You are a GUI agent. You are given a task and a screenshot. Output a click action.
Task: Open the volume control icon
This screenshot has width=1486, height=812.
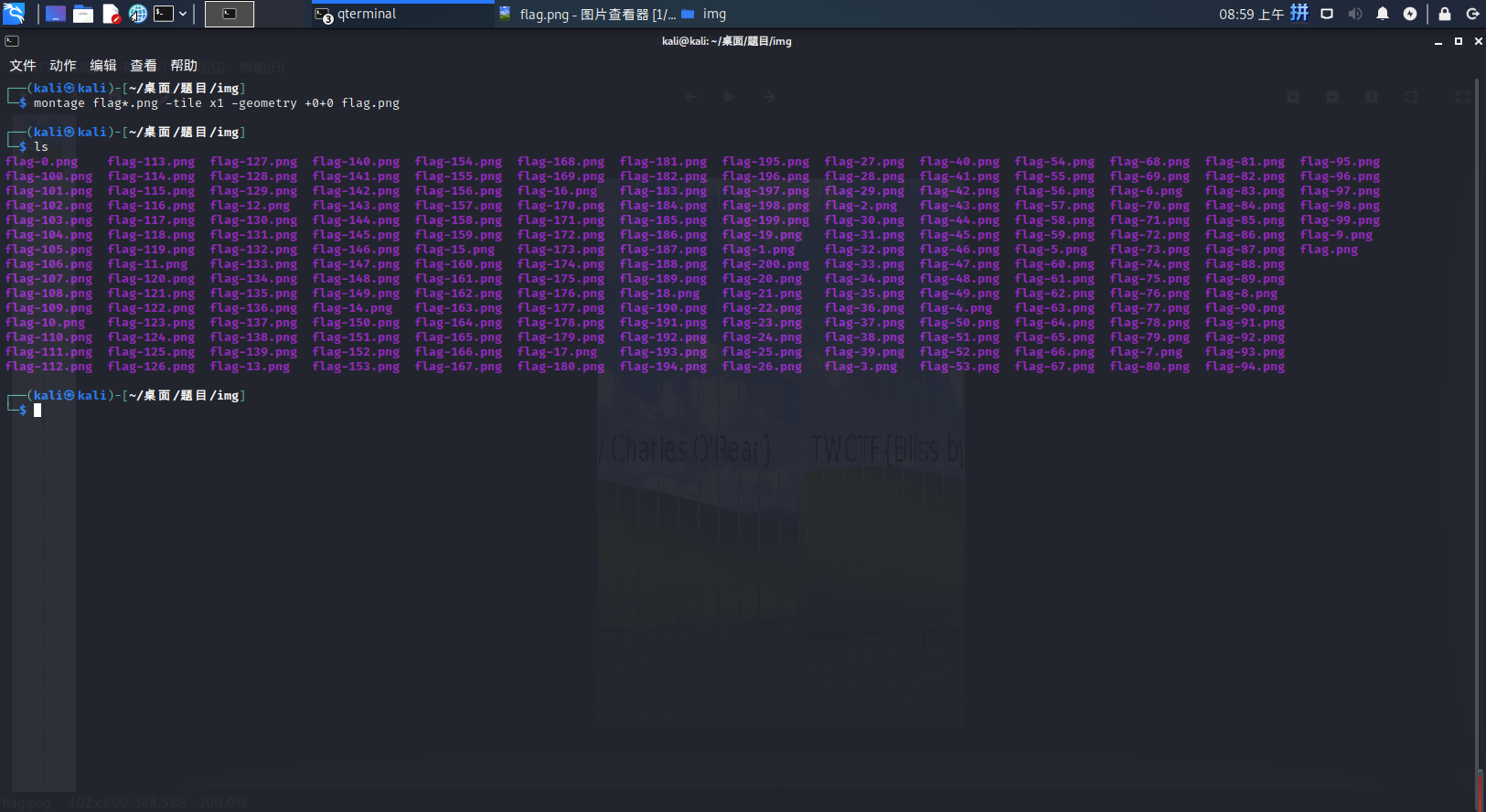pyautogui.click(x=1355, y=14)
